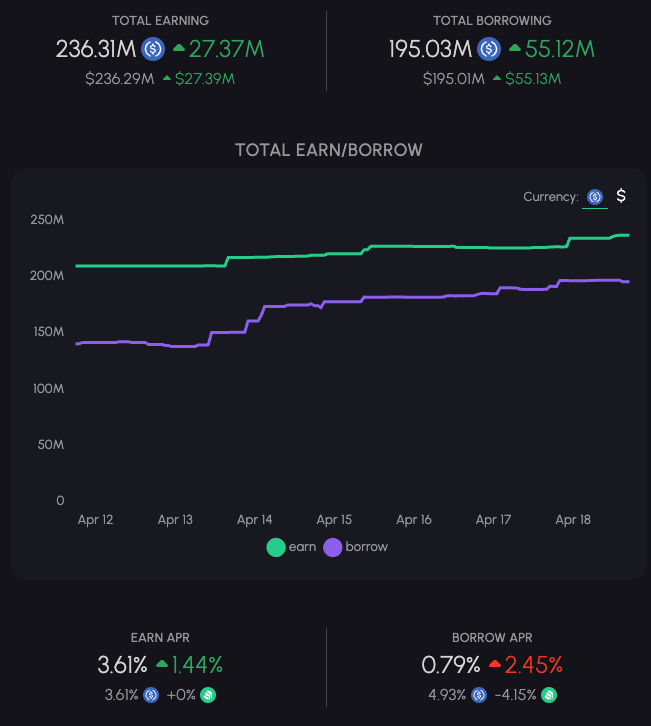The height and width of the screenshot is (726, 651).
Task: Click red up arrow next to 2.45%
Action: point(495,664)
